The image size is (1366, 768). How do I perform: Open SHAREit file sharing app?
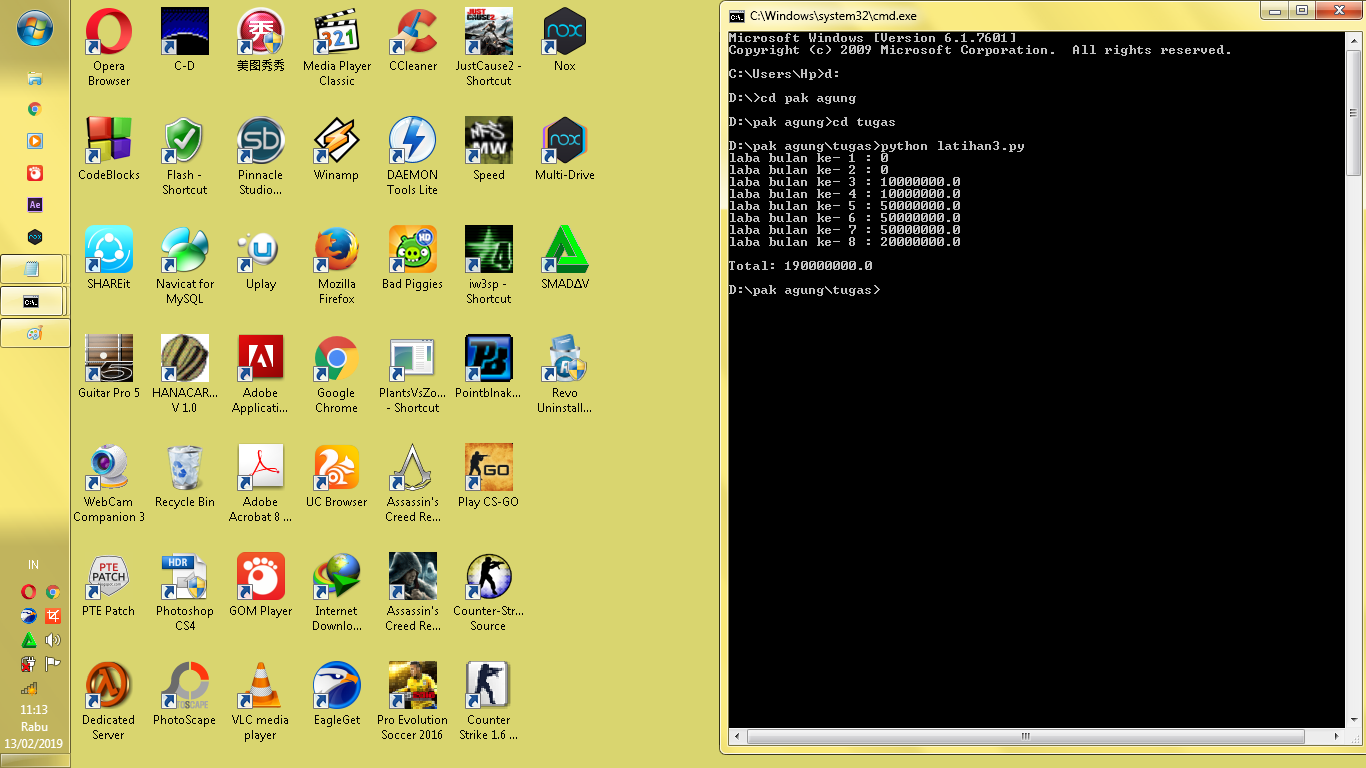(108, 248)
